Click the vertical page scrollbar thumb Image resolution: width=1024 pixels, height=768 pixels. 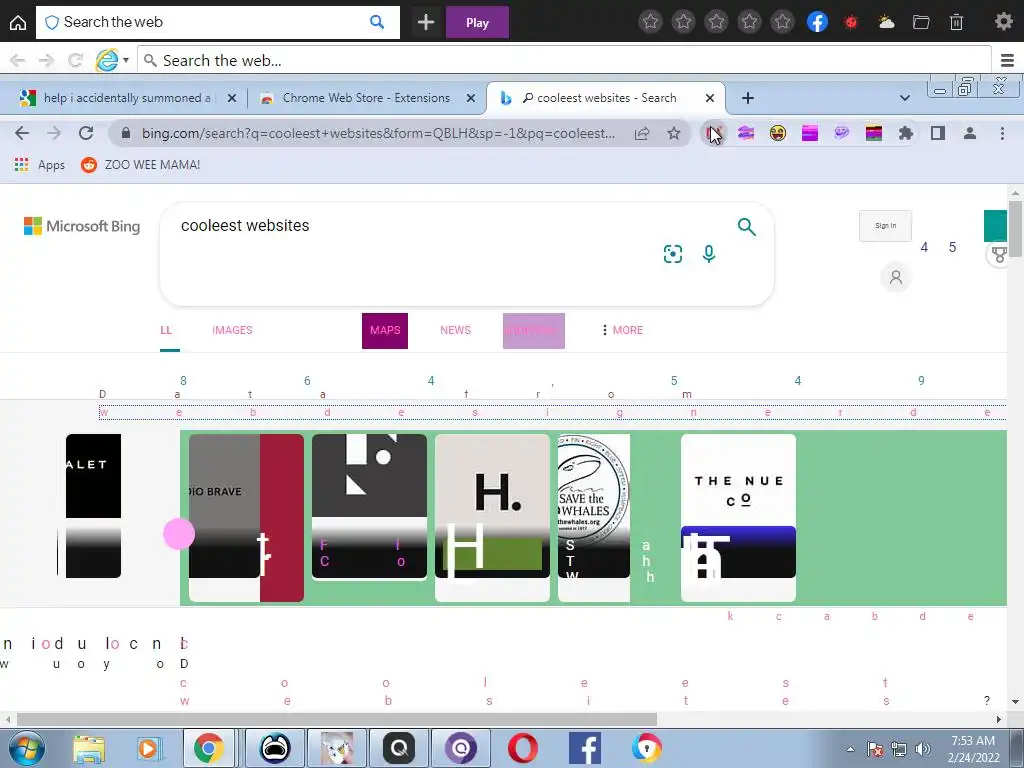pos(1015,229)
